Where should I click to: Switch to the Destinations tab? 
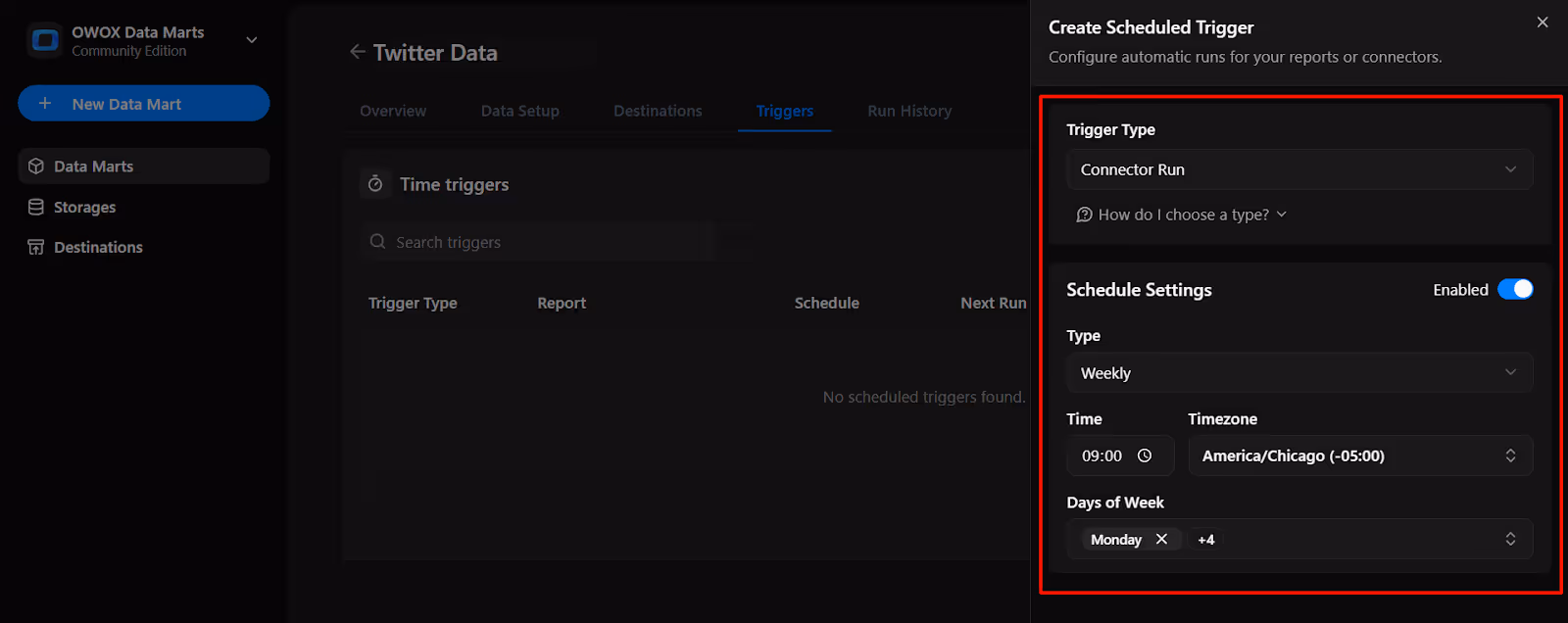point(658,111)
